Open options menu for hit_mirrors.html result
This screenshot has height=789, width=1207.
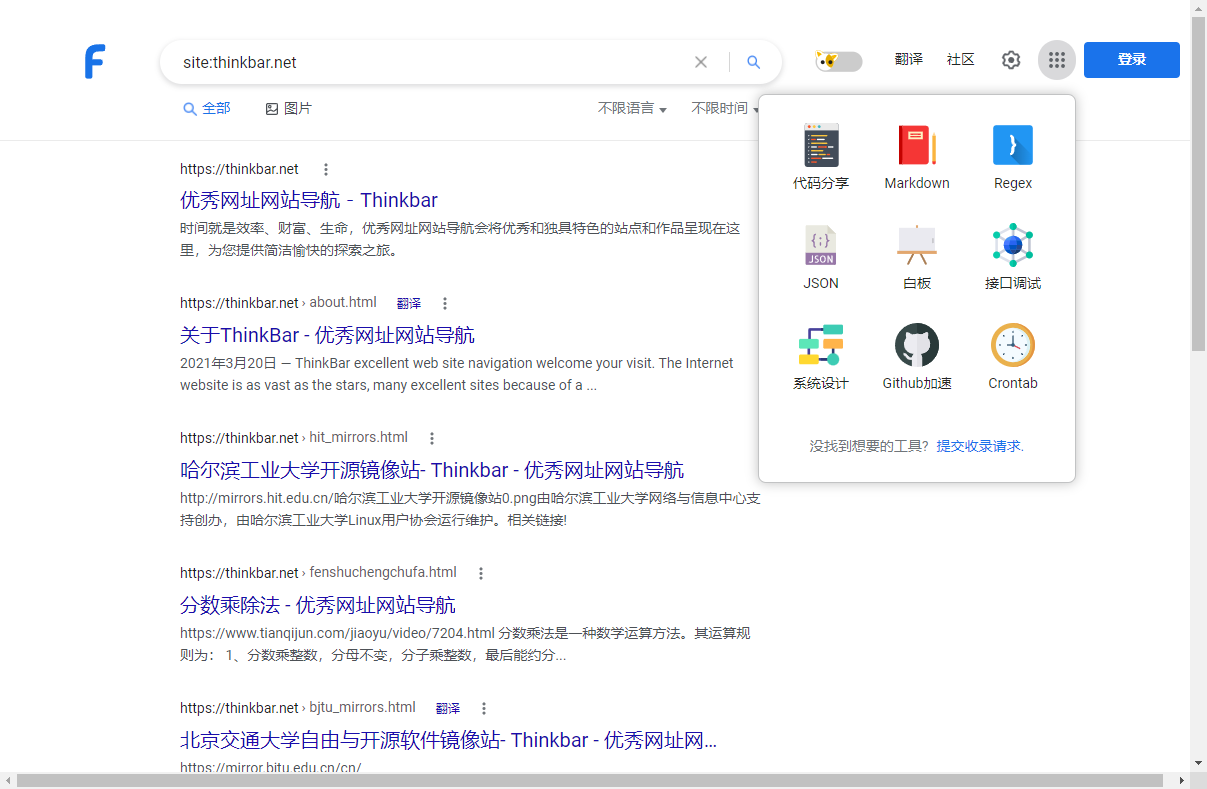432,438
